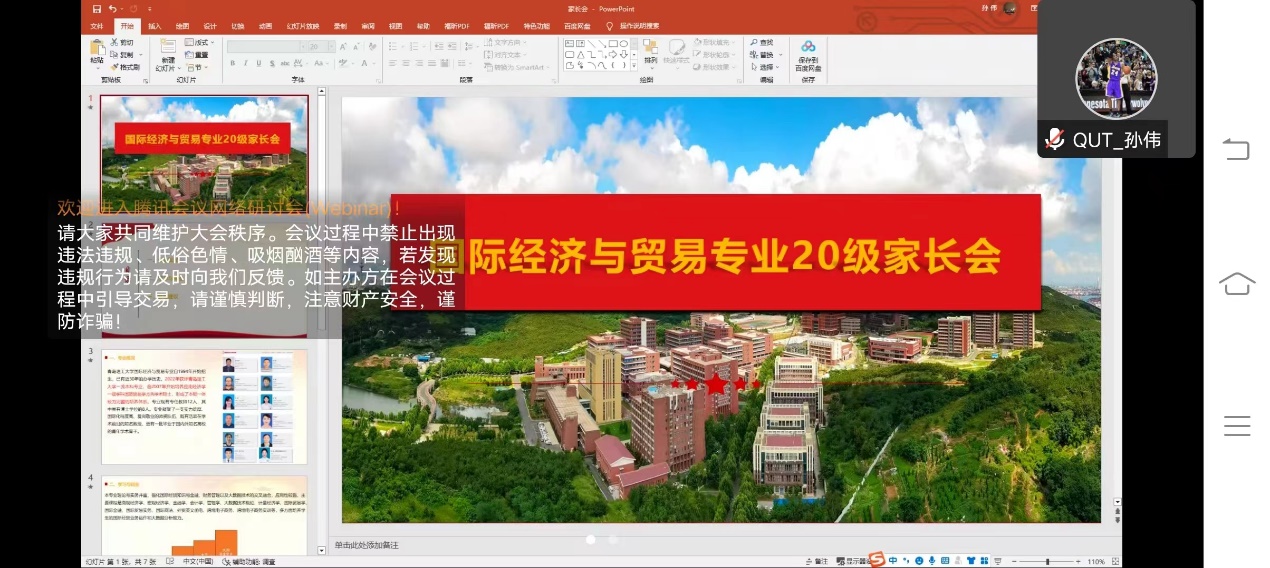
Task: Click the Cut (剪切) scissors icon
Action: pyautogui.click(x=114, y=43)
